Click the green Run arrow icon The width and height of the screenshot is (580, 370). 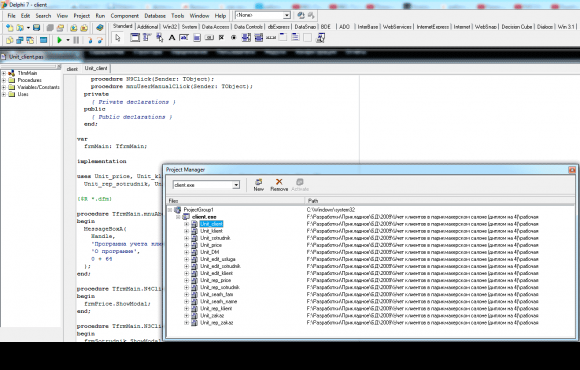point(59,40)
